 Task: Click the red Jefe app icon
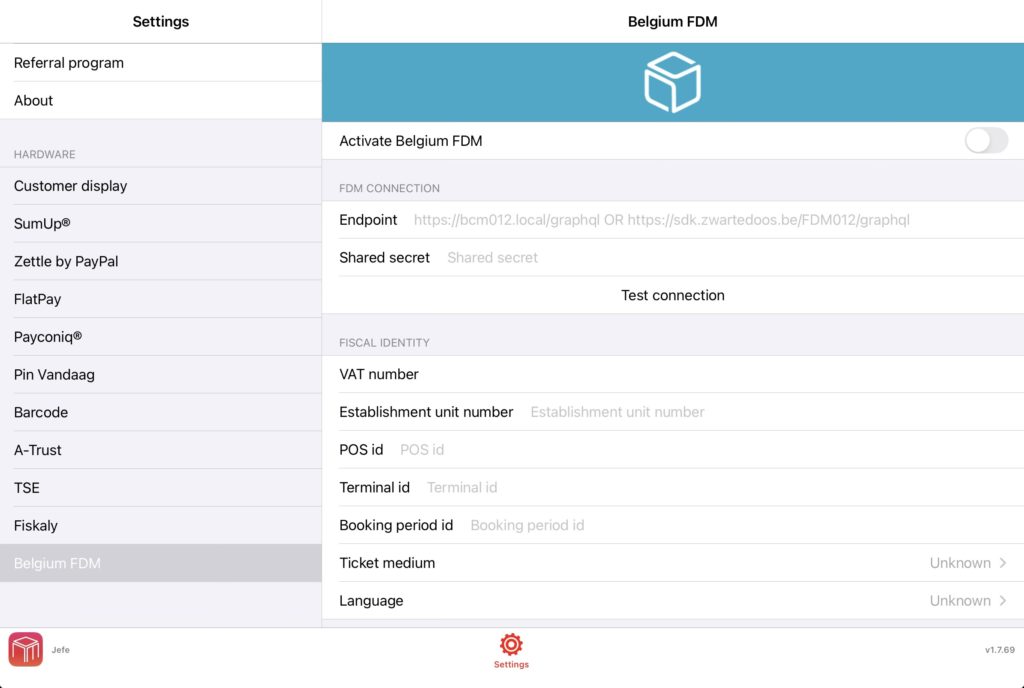click(26, 649)
